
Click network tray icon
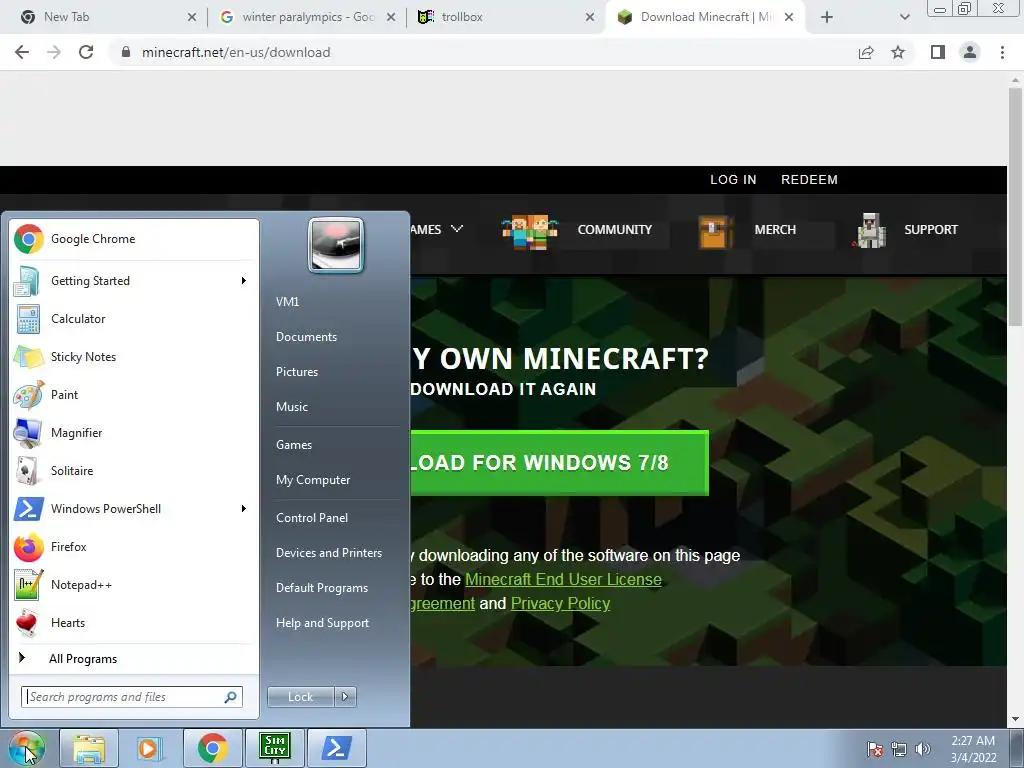pos(899,749)
